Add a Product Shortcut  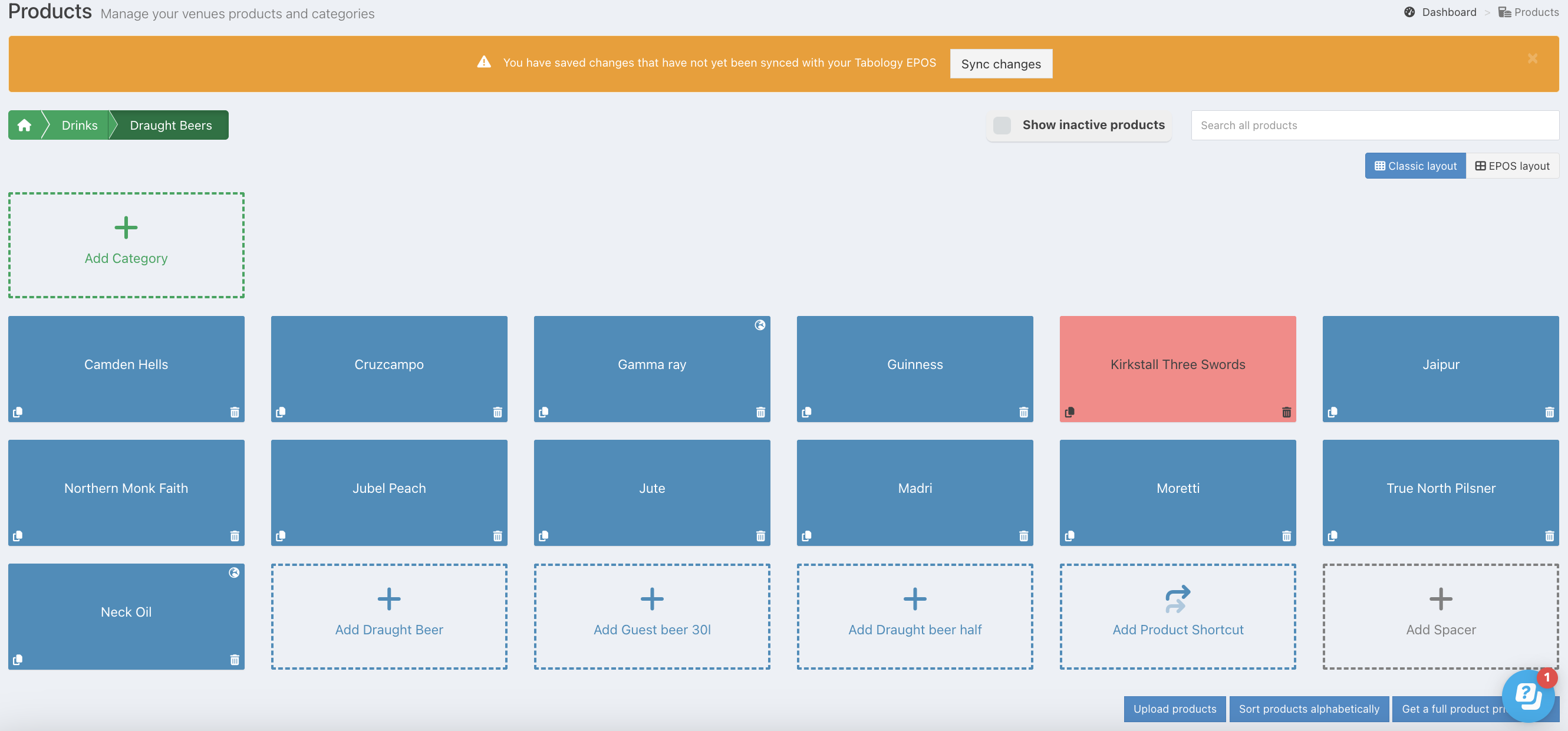pos(1178,616)
